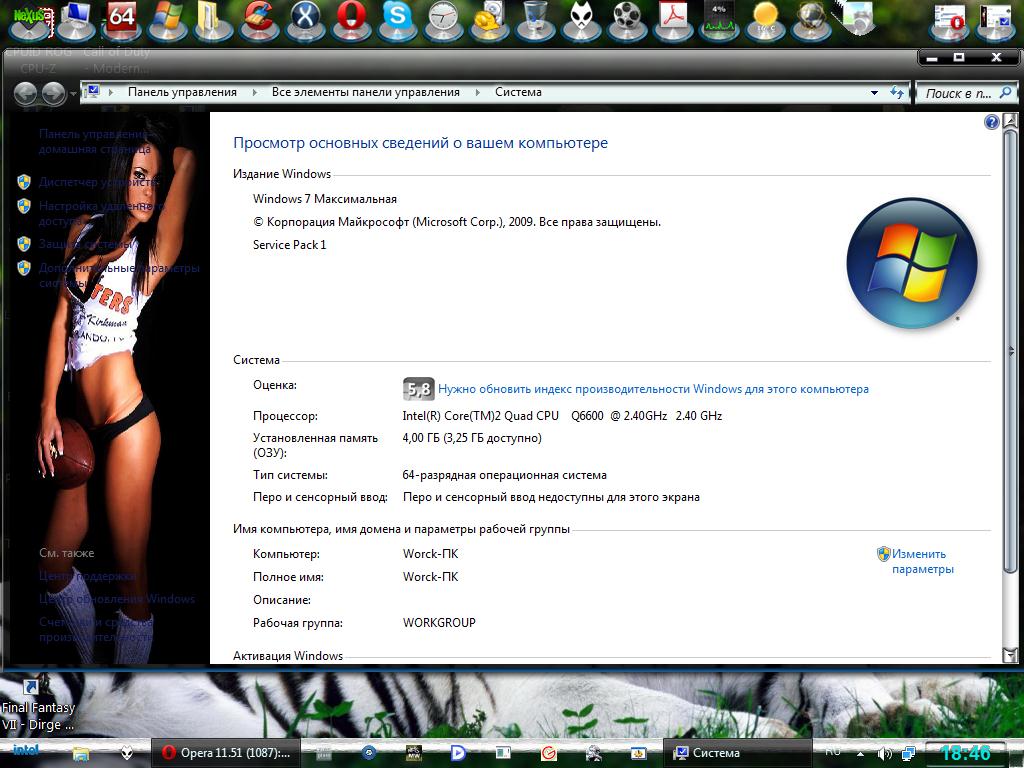Screen dimensions: 1024x768
Task: Open the hard-hat disk tool dock icon
Action: [x=488, y=20]
